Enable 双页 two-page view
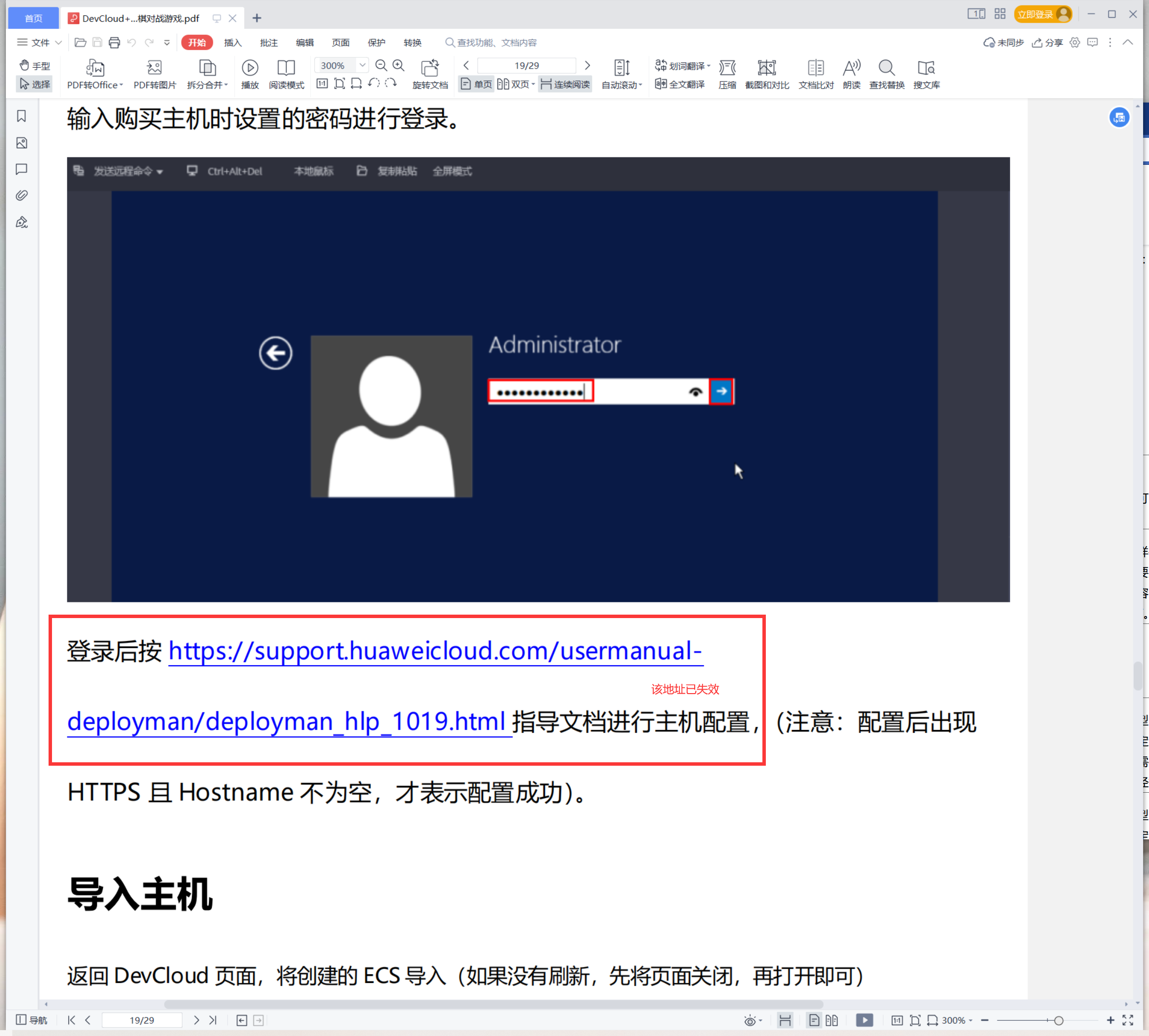1149x1036 pixels. tap(513, 84)
